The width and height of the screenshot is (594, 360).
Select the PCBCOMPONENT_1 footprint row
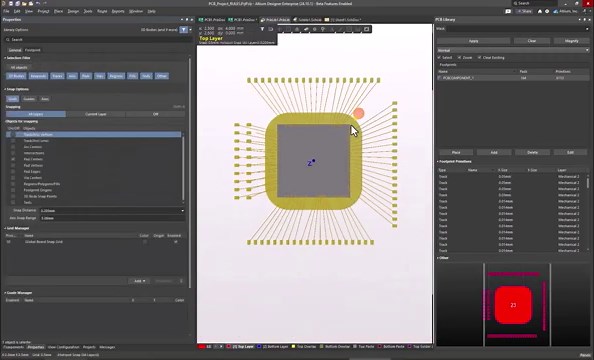[513, 78]
